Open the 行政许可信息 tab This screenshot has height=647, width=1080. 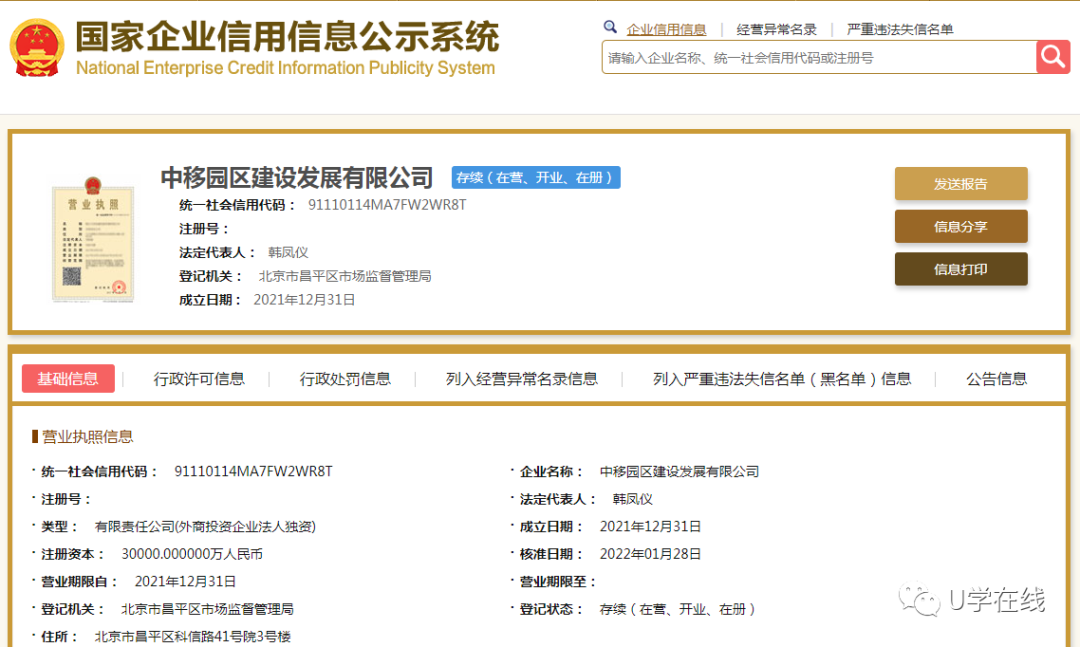pos(199,379)
